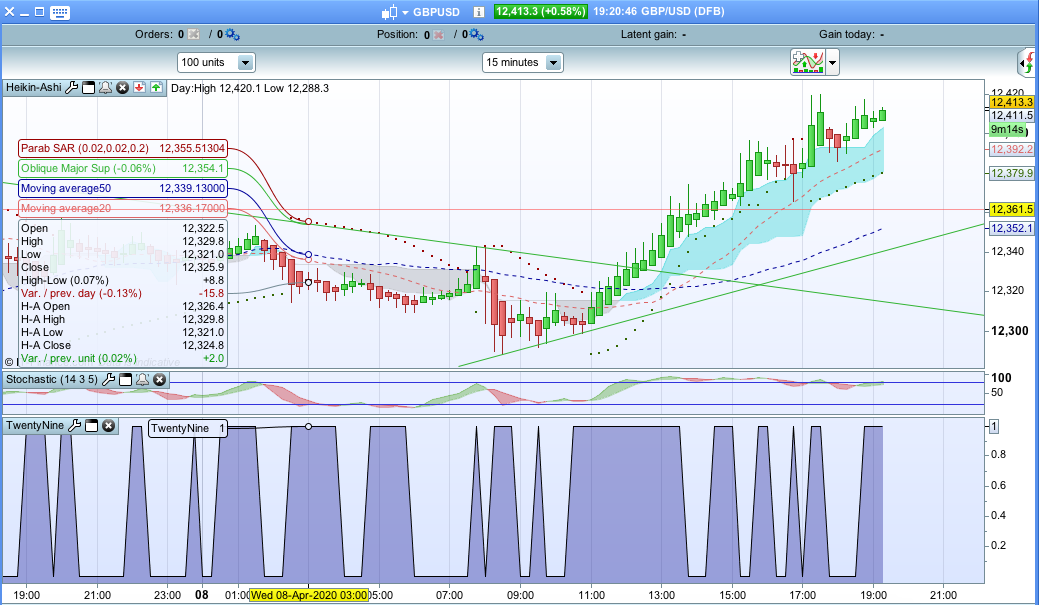Select the Oblique Major Sup legend label
This screenshot has width=1039, height=605.
click(123, 168)
